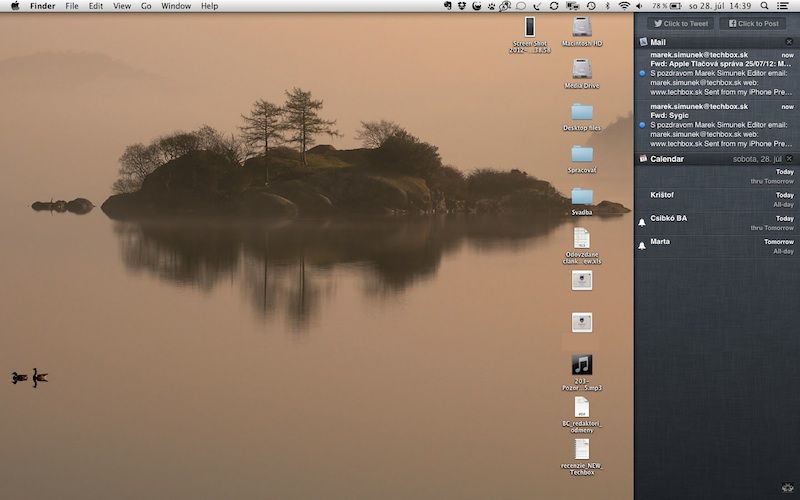Open the Finder menu

pos(42,6)
